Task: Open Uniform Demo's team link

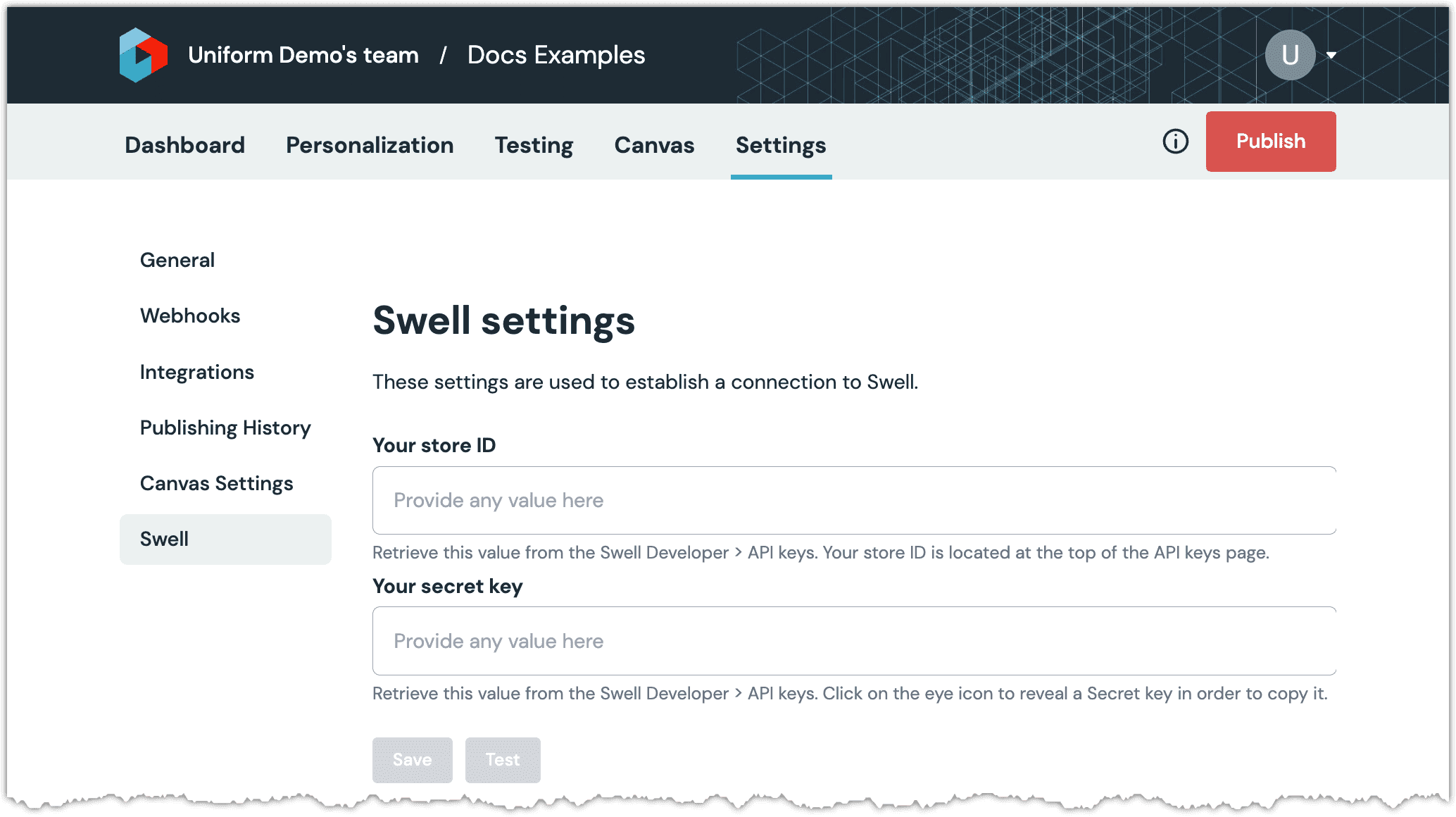Action: pyautogui.click(x=303, y=55)
